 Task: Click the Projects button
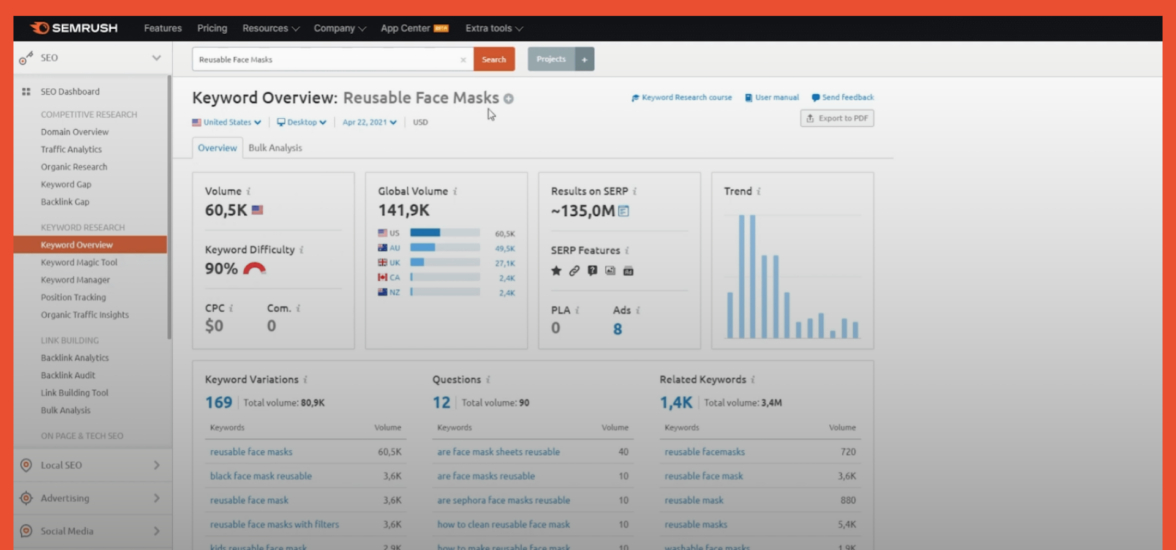pos(551,59)
